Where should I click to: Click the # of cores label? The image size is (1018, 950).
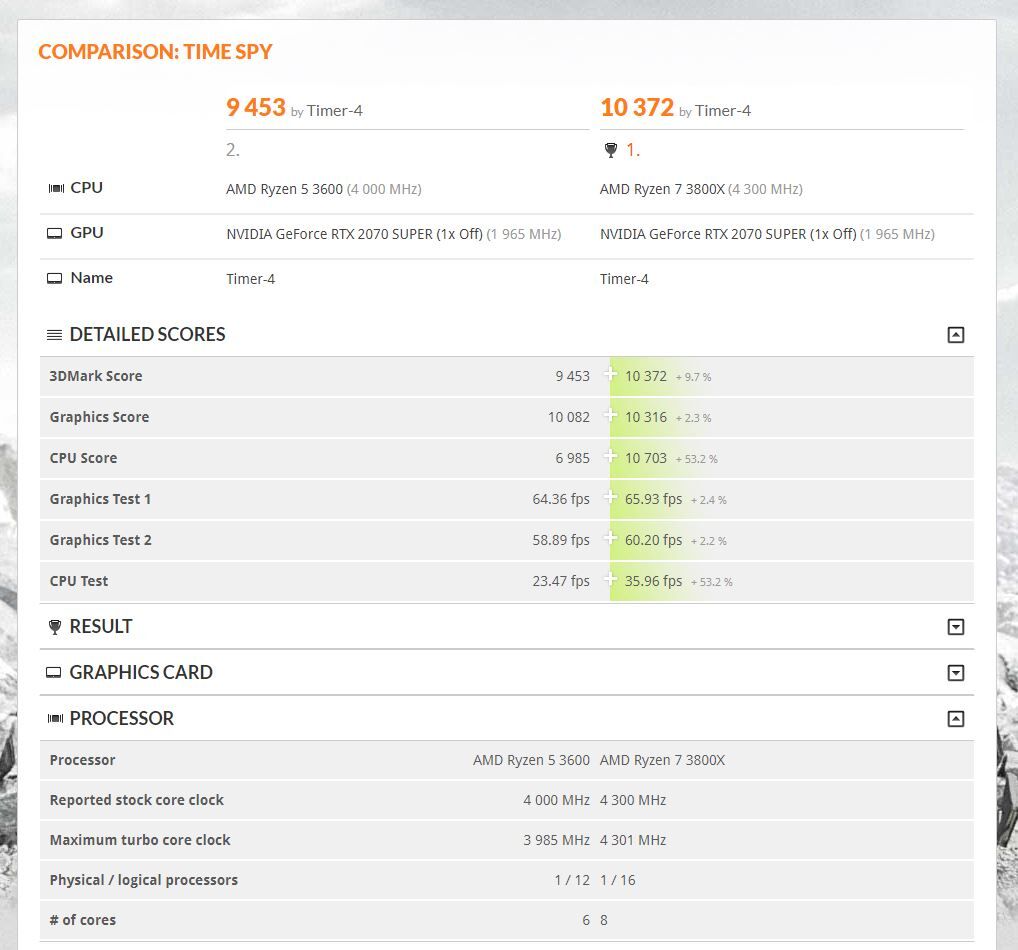pos(82,920)
